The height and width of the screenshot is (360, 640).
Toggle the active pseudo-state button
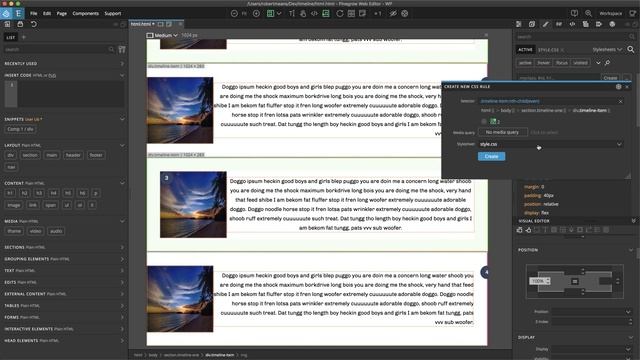[x=525, y=63]
